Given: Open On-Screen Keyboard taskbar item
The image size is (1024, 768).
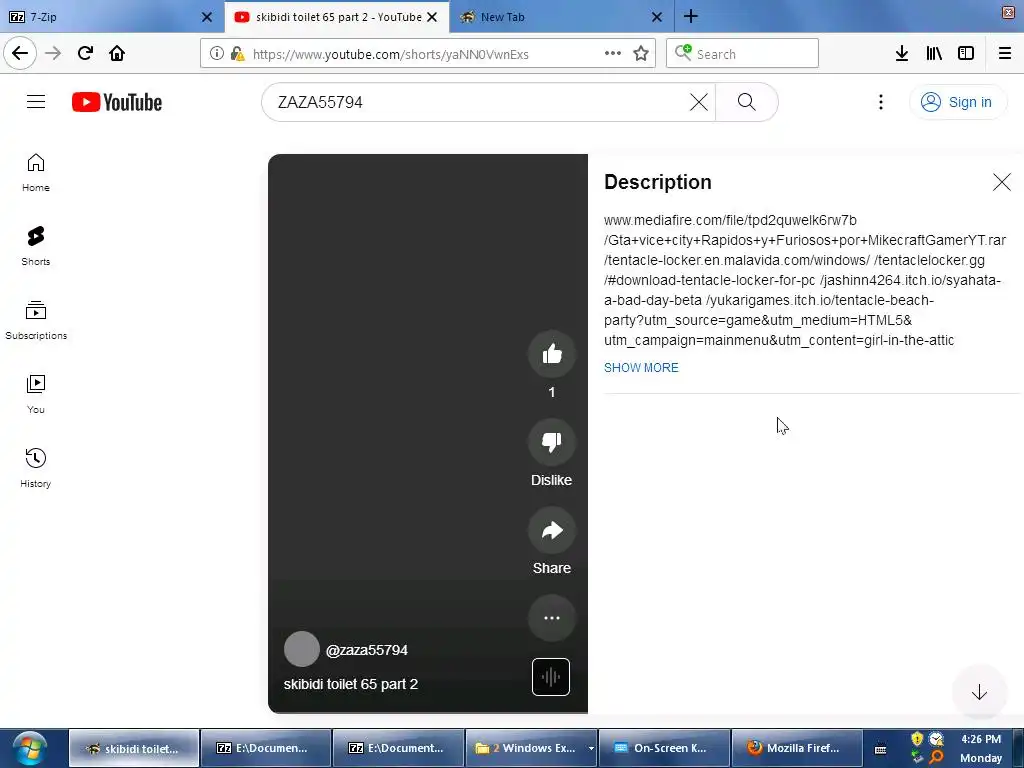Looking at the screenshot, I should click(x=663, y=748).
